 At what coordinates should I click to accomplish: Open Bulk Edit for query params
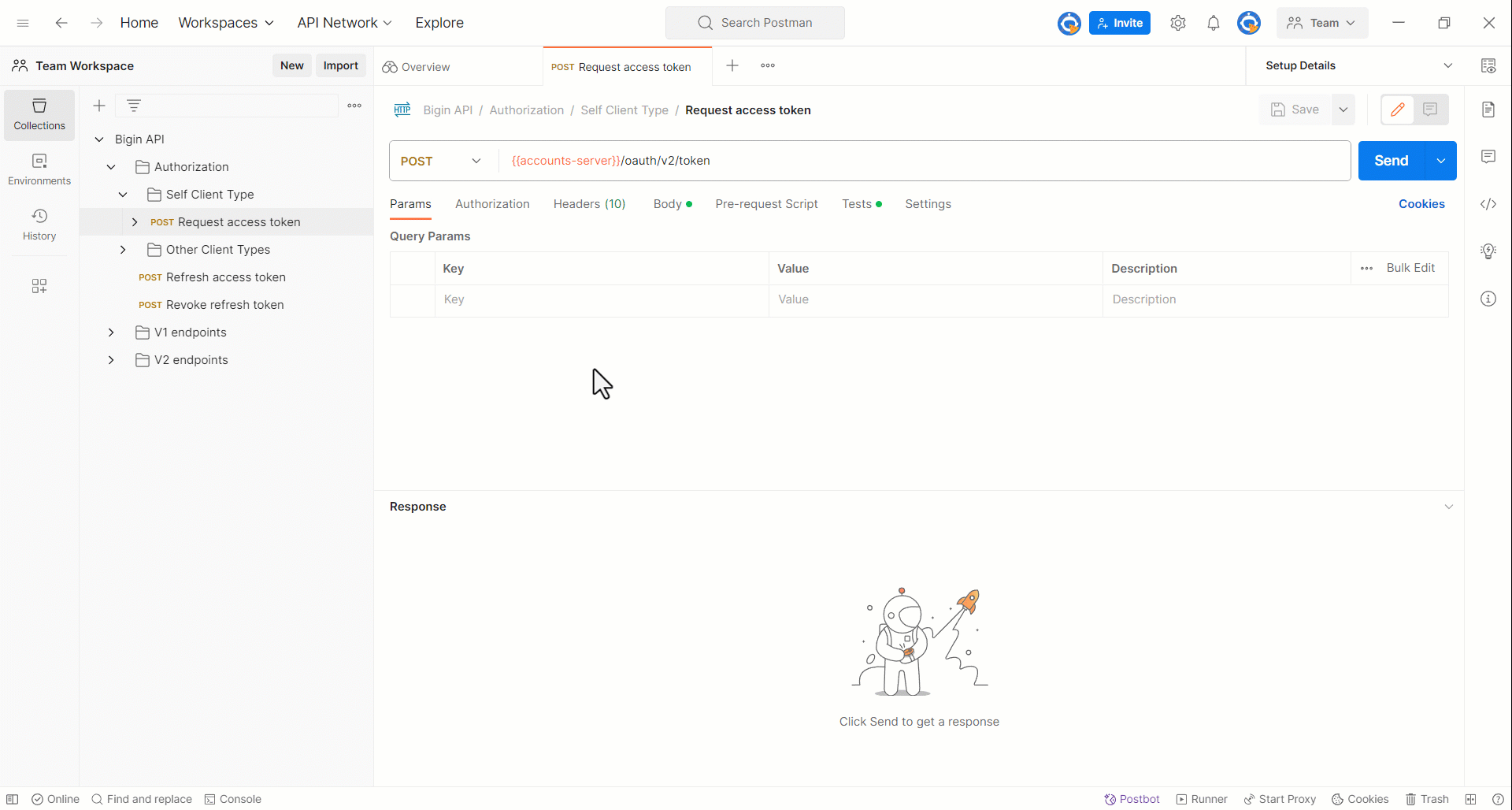point(1410,268)
